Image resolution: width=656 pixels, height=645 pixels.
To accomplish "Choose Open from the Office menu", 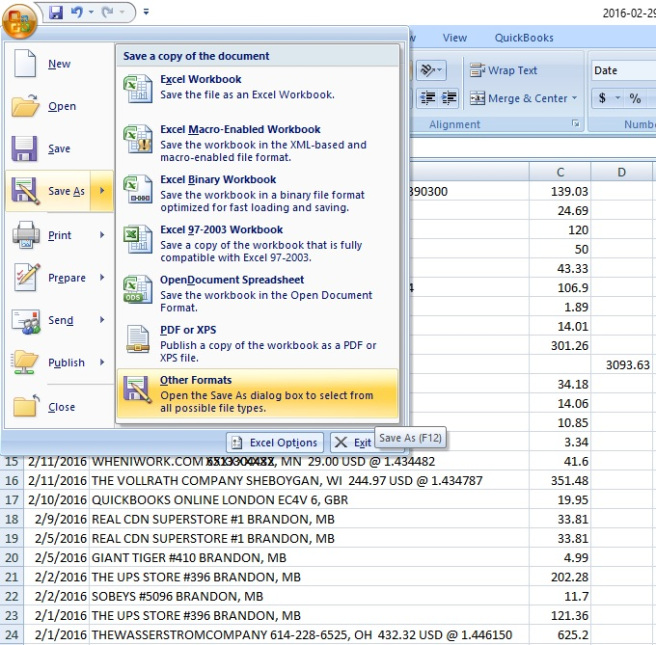I will 59,106.
